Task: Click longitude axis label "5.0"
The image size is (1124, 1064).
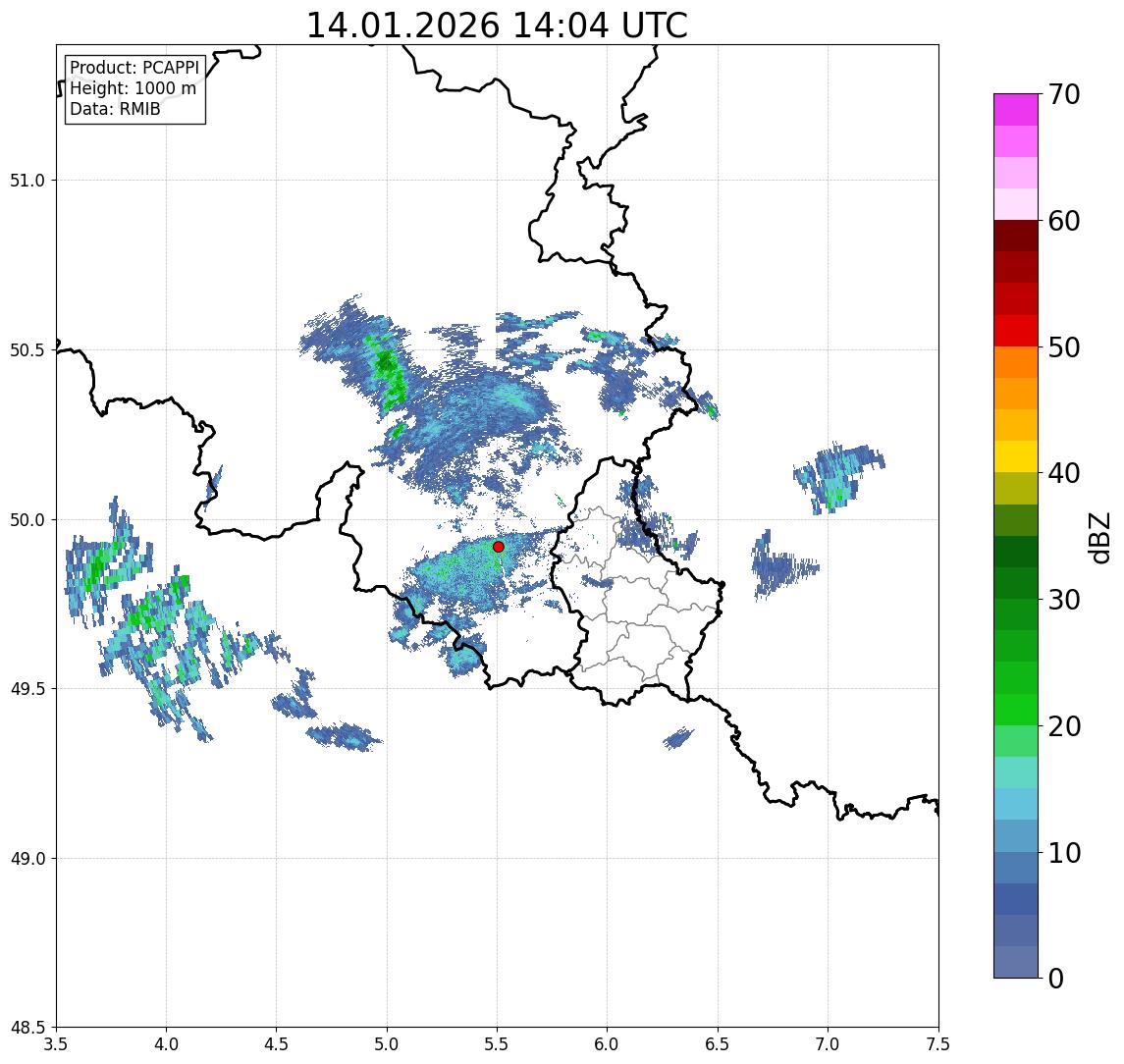Action: 387,1044
